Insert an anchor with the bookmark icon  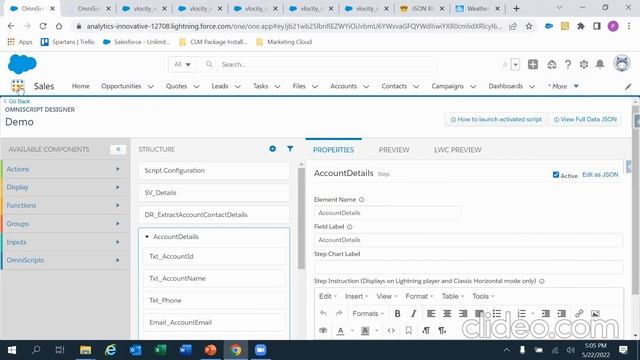coord(409,331)
